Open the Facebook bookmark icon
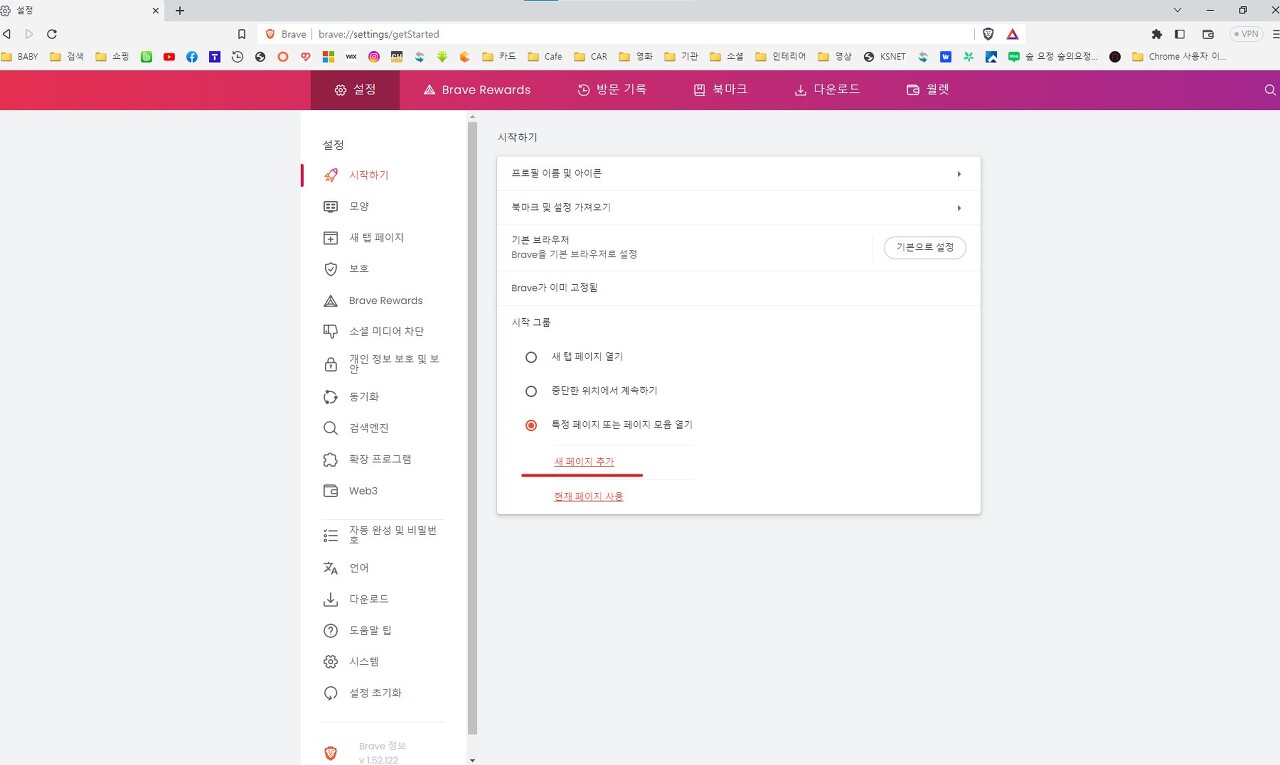This screenshot has width=1280, height=765. pyautogui.click(x=192, y=57)
